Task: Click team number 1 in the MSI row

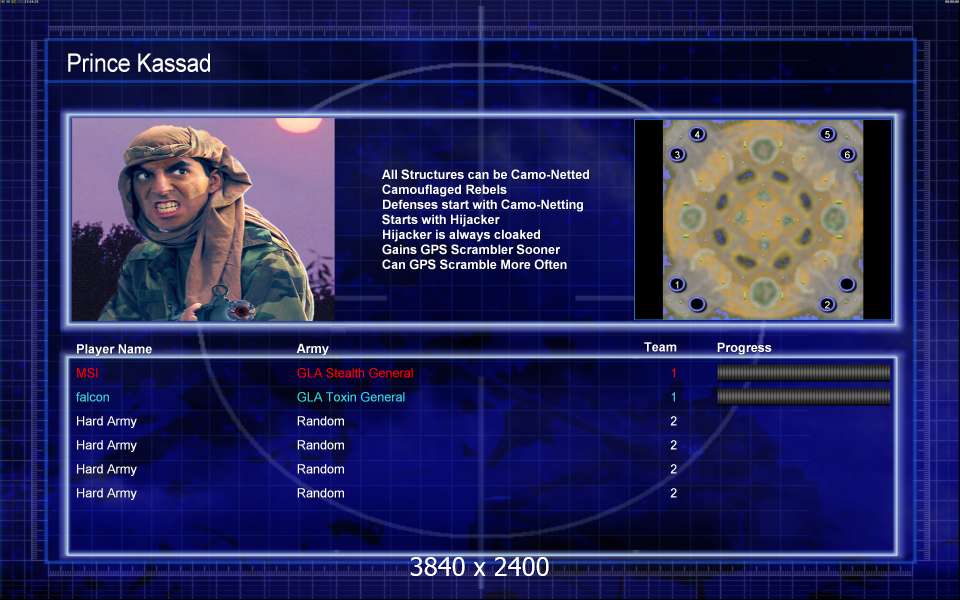Action: tap(673, 373)
